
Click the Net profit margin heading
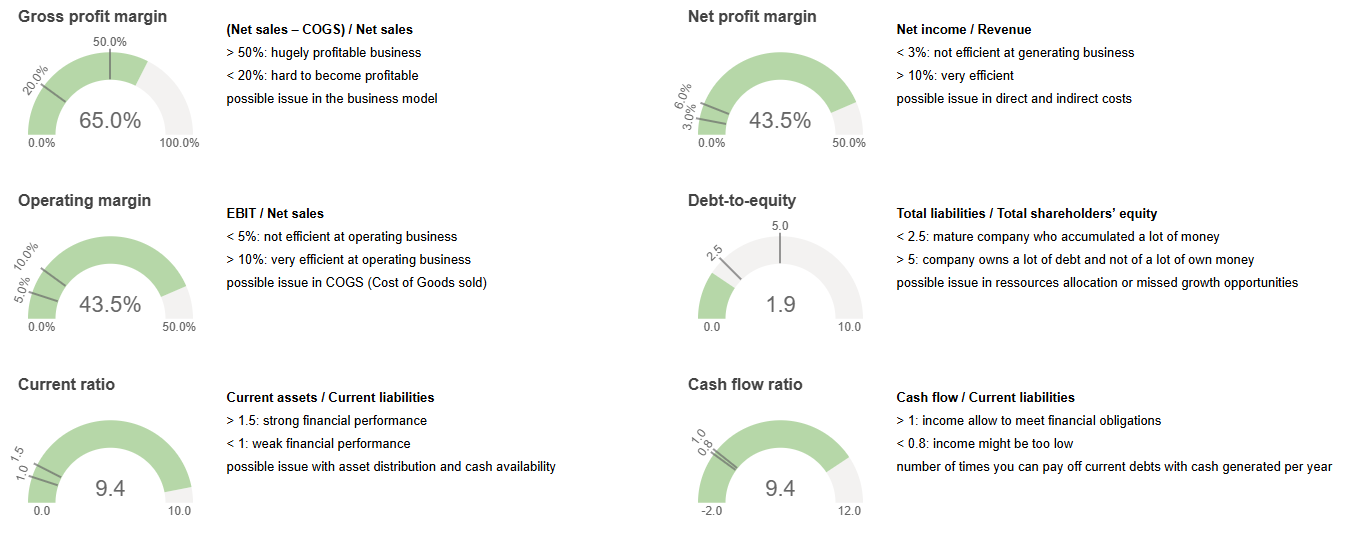pos(752,17)
